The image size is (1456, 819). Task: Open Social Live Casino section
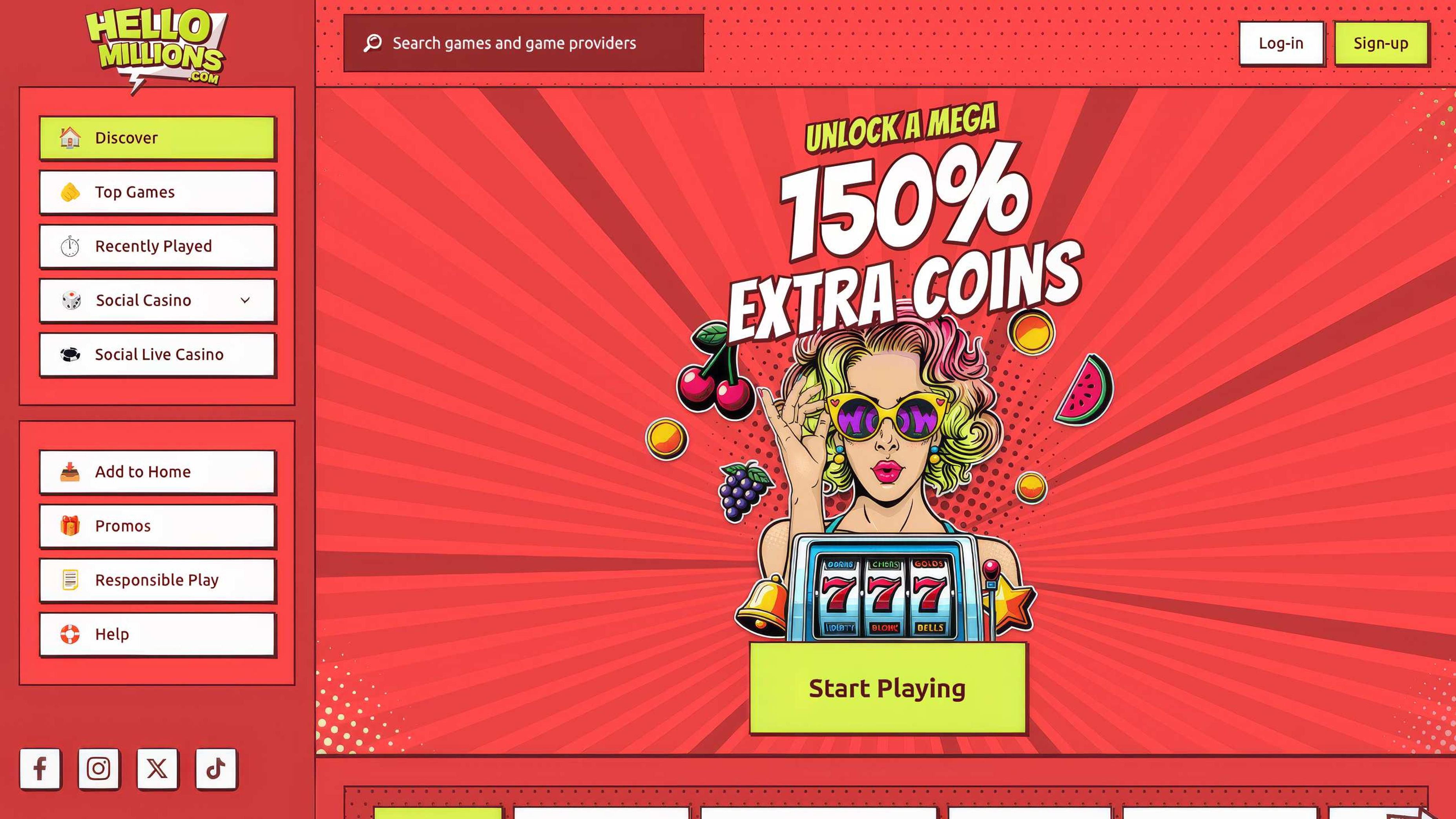pos(157,355)
